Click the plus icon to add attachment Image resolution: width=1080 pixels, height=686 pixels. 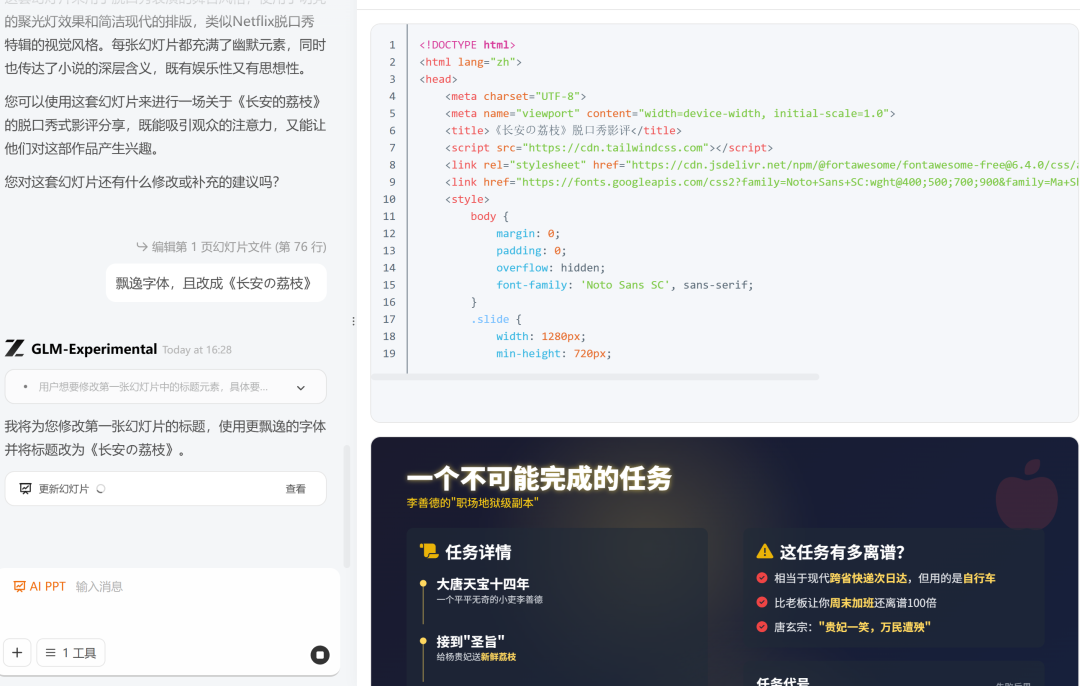point(17,652)
